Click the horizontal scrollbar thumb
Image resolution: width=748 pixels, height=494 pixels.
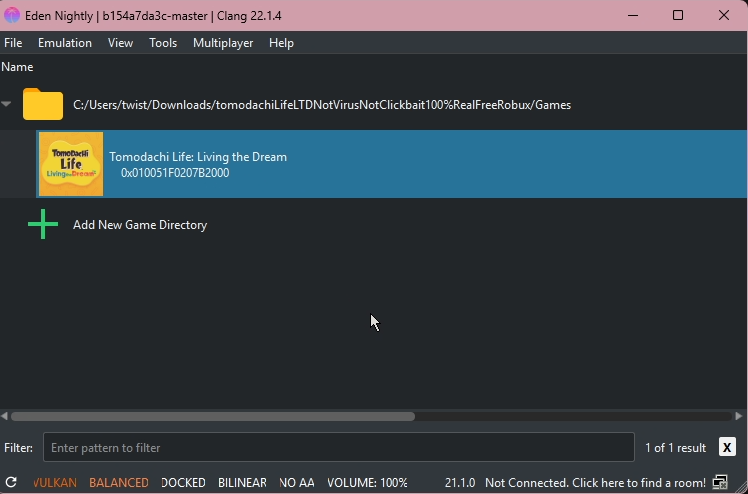[x=213, y=416]
